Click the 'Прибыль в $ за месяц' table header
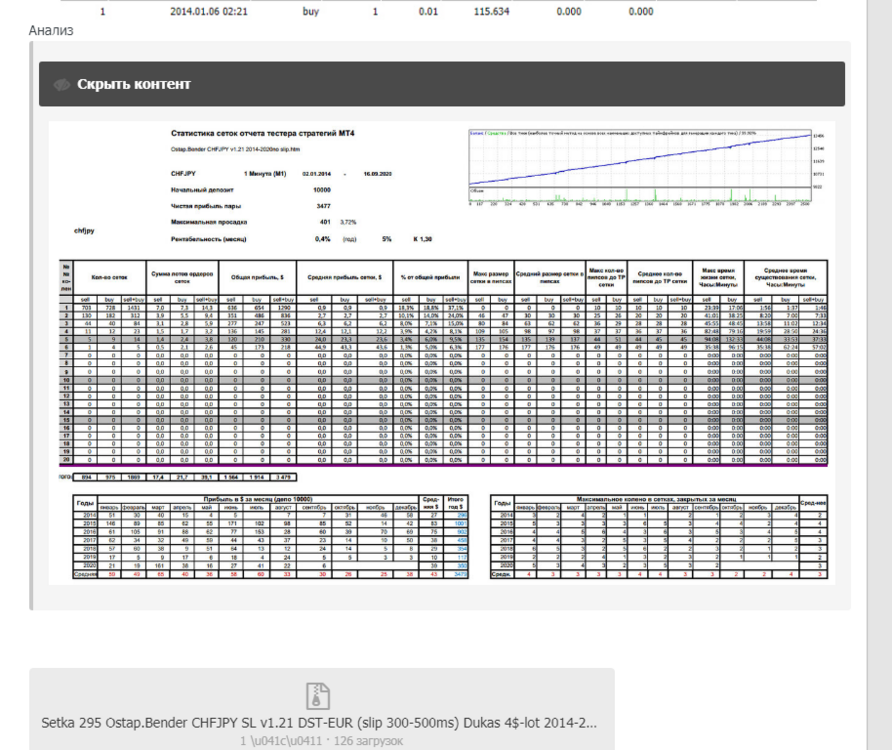 (x=258, y=499)
